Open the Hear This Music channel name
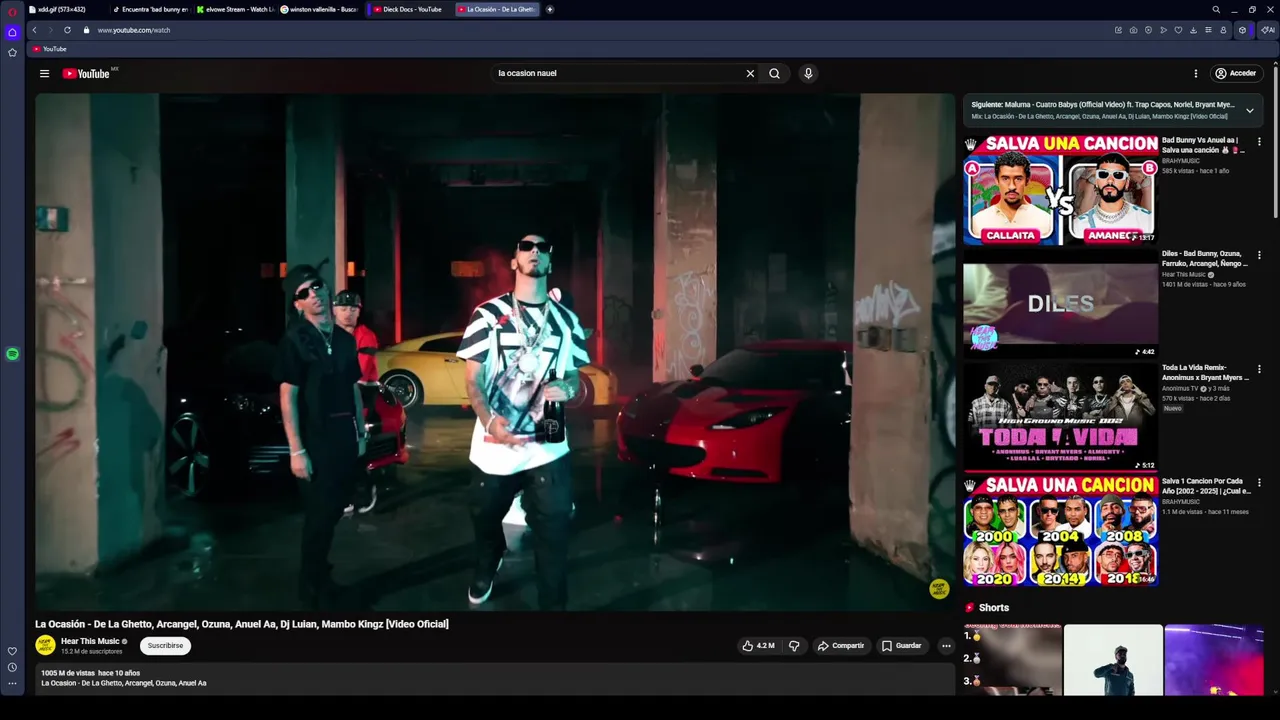 click(90, 641)
